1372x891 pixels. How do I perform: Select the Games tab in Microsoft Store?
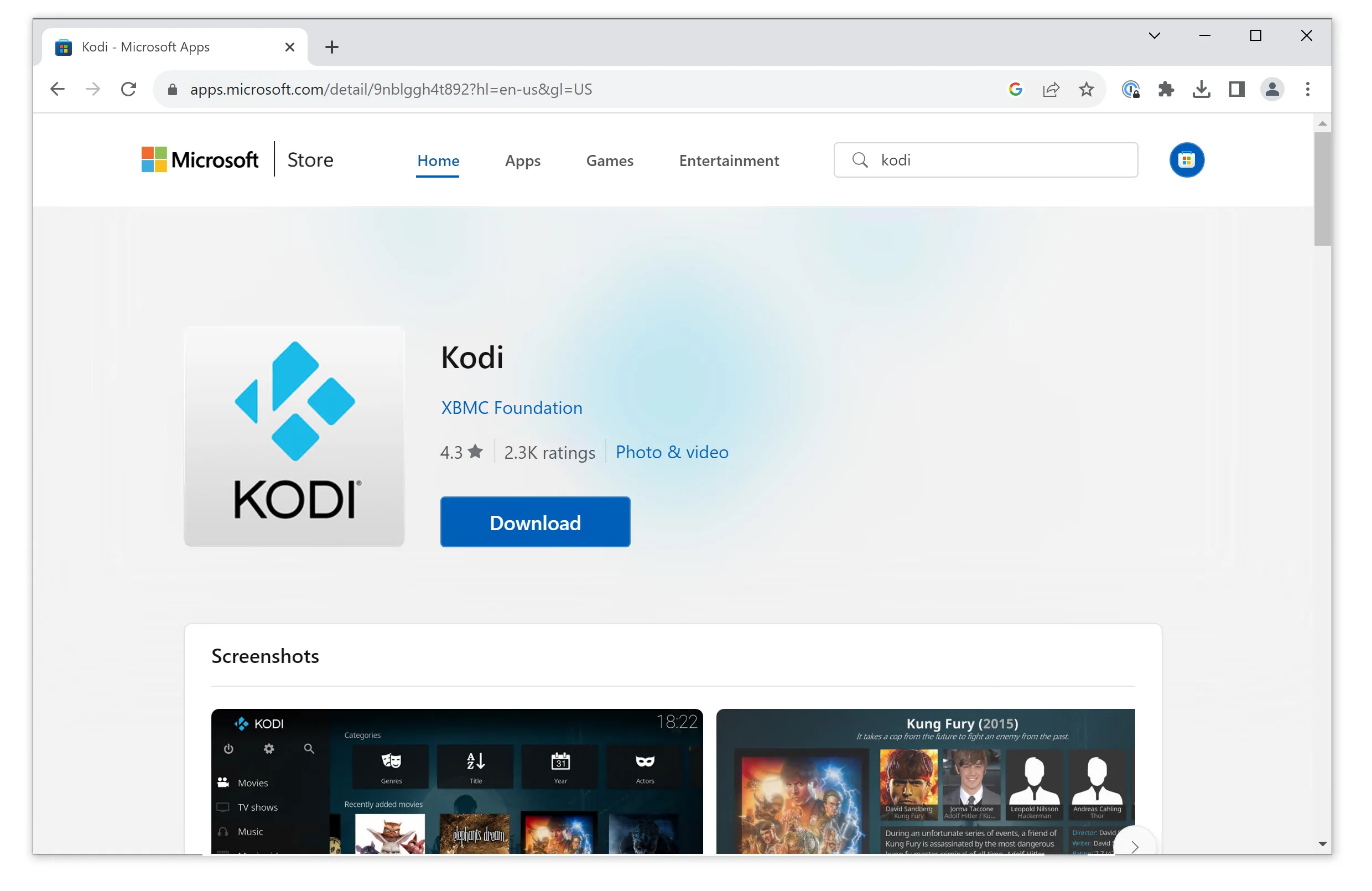click(x=609, y=160)
